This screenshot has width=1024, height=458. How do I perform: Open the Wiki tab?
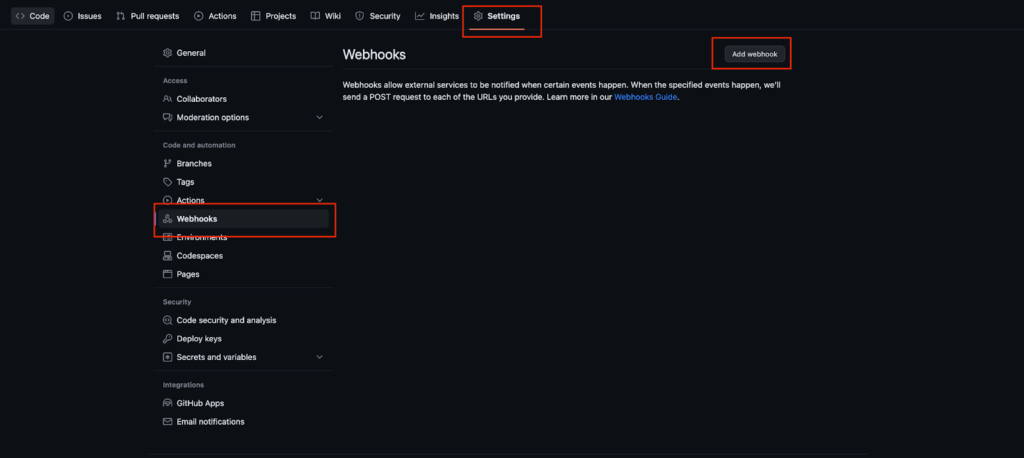[325, 16]
